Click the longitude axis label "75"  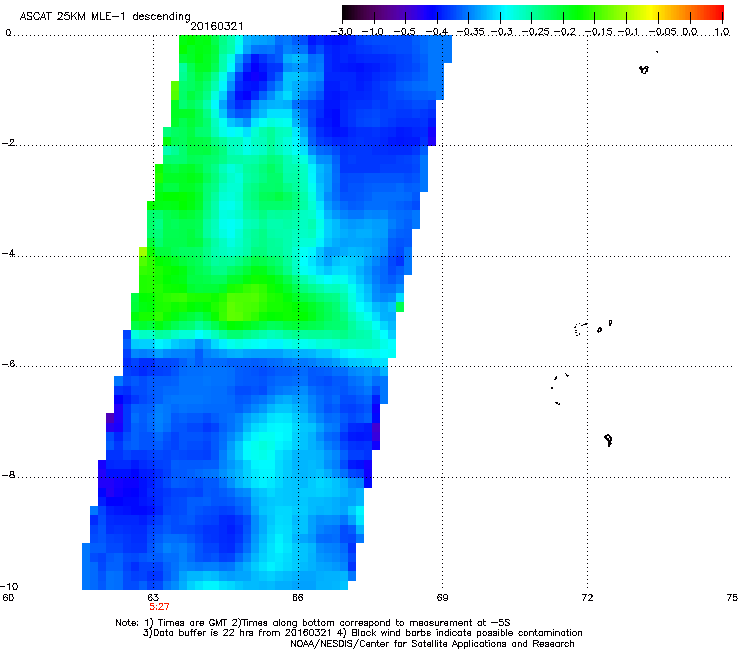[732, 598]
